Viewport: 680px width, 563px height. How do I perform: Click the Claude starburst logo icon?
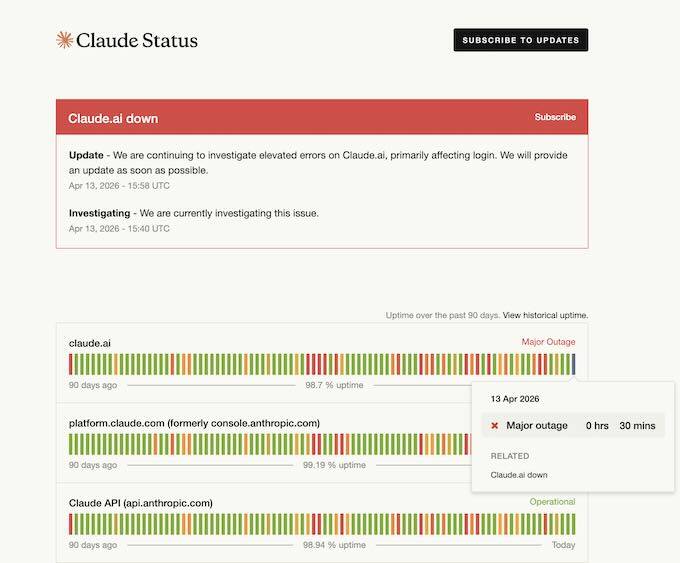tap(64, 40)
